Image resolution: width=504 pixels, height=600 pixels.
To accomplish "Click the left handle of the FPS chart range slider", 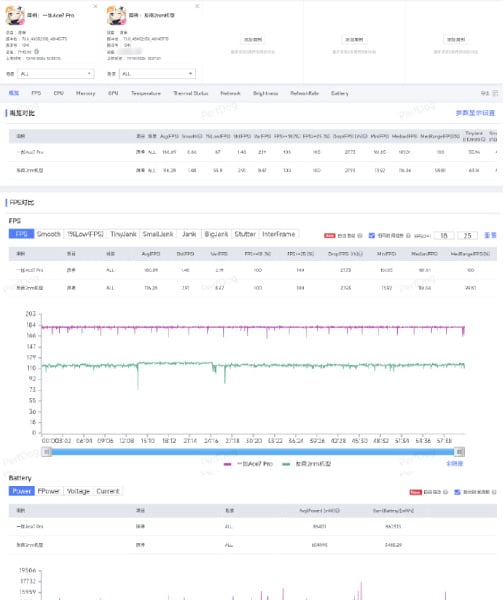I will coord(46,452).
